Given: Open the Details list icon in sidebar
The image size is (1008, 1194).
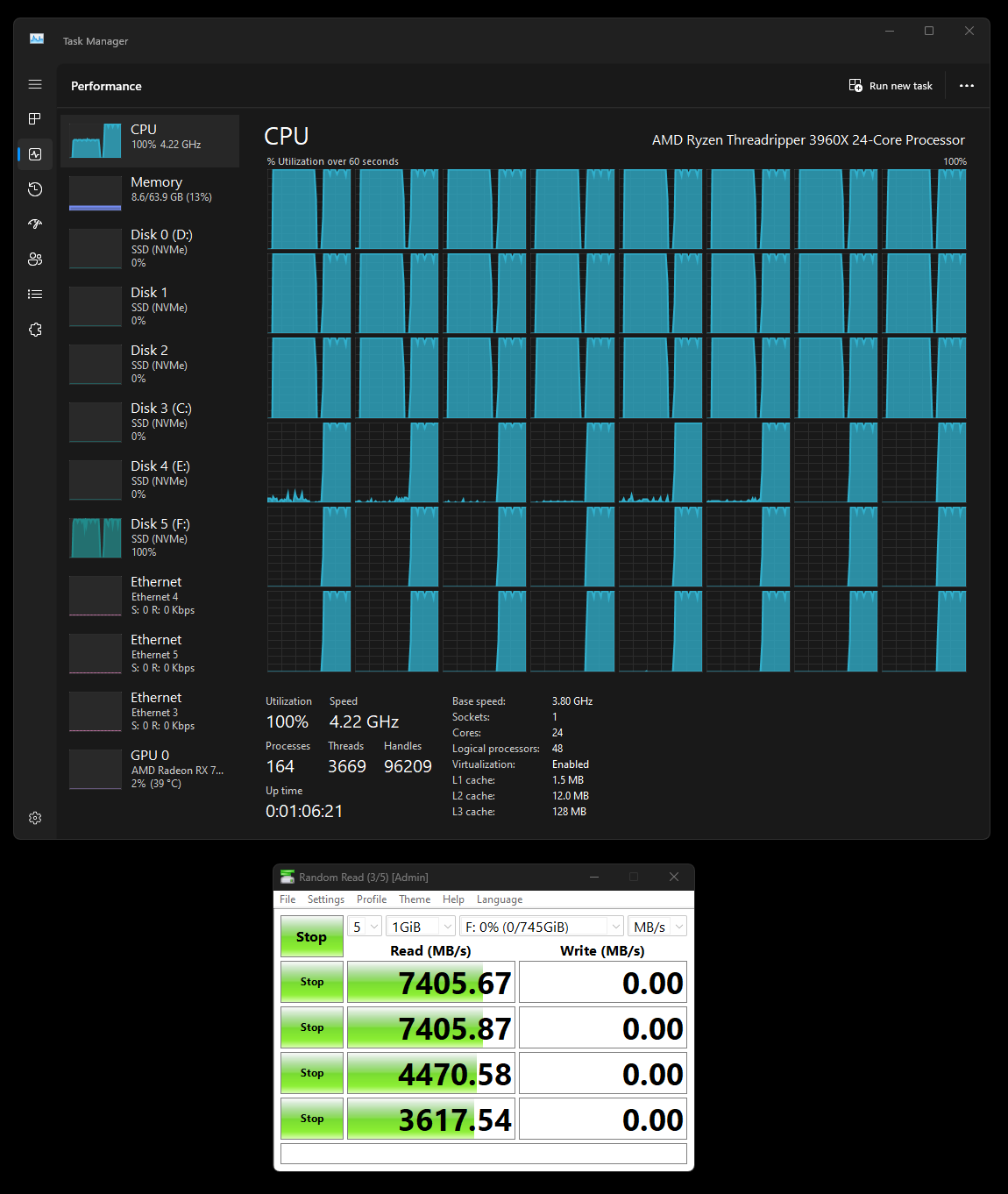Looking at the screenshot, I should tap(35, 295).
